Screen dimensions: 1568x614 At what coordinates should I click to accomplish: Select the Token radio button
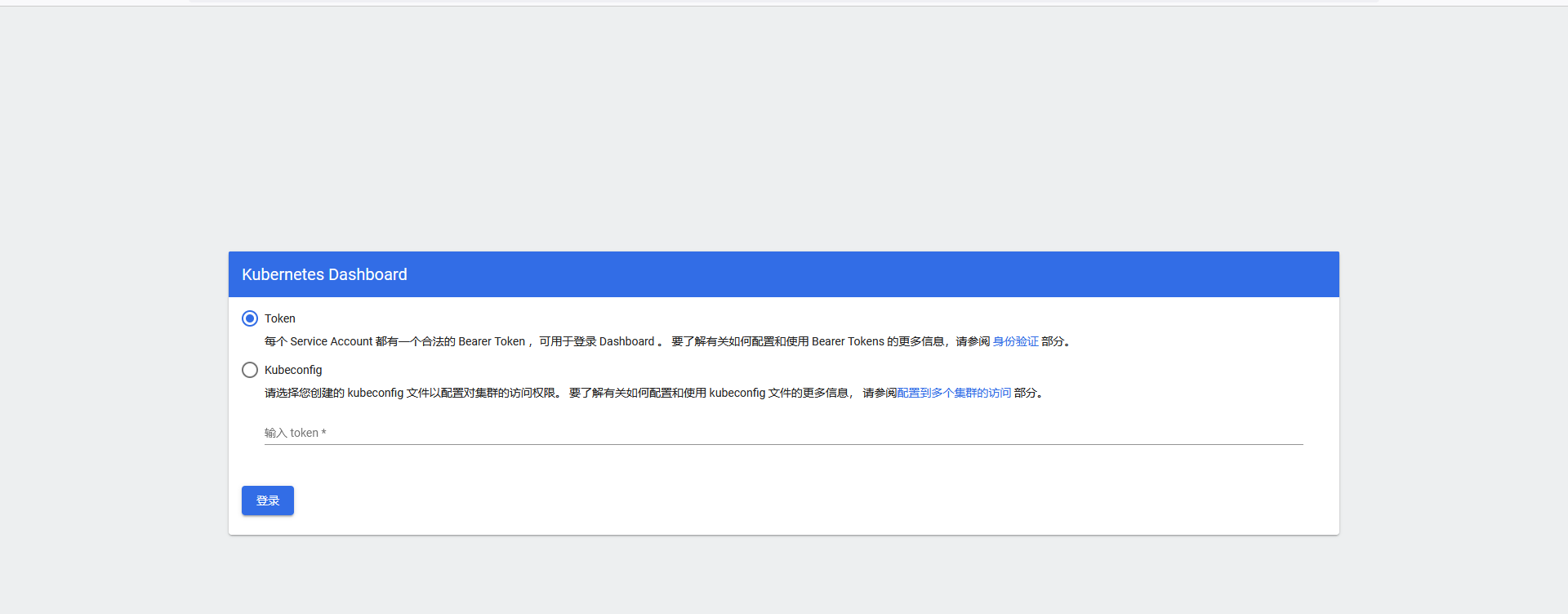250,318
